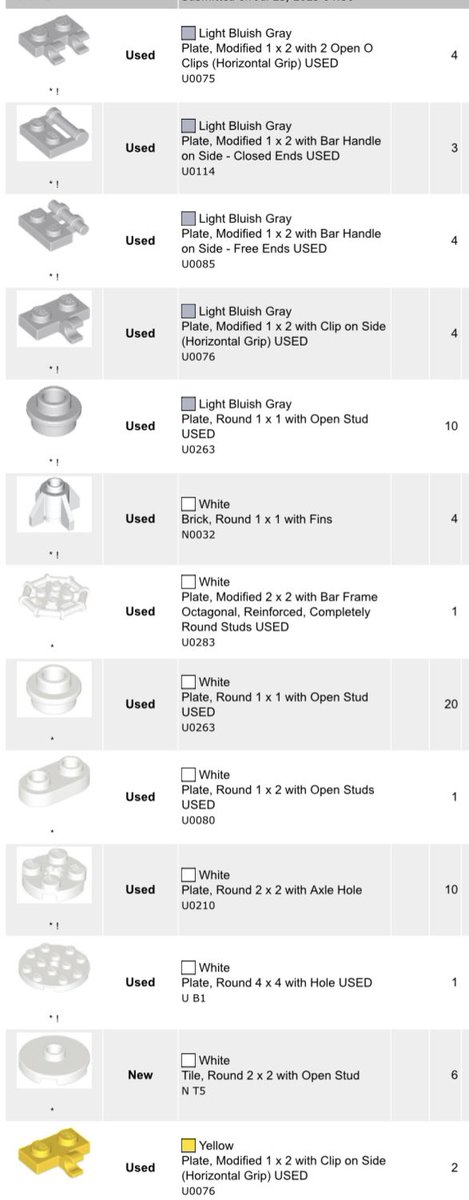This screenshot has height=1200, width=469.
Task: Open Plate, Round 2 x 2 with Axle Hole
Action: coord(272,890)
